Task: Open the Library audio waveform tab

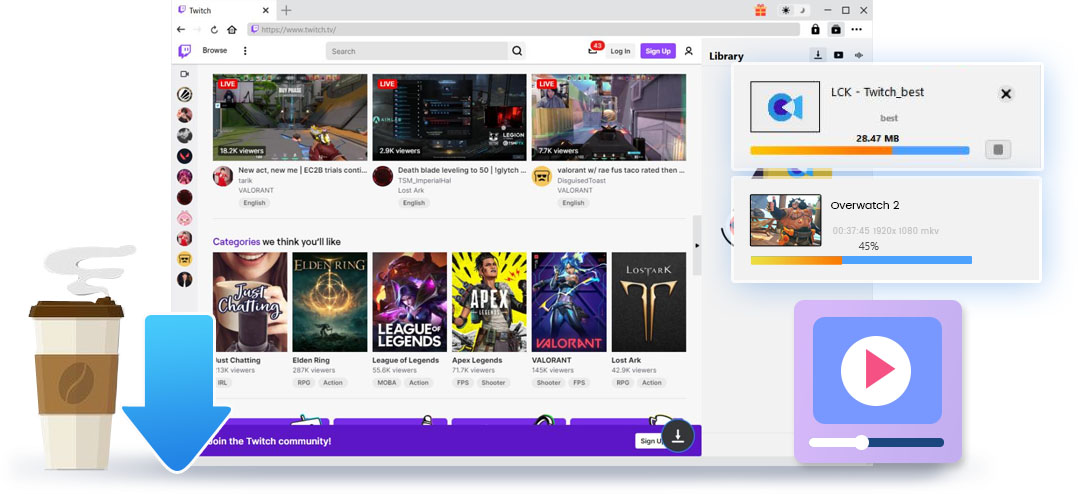Action: [859, 55]
